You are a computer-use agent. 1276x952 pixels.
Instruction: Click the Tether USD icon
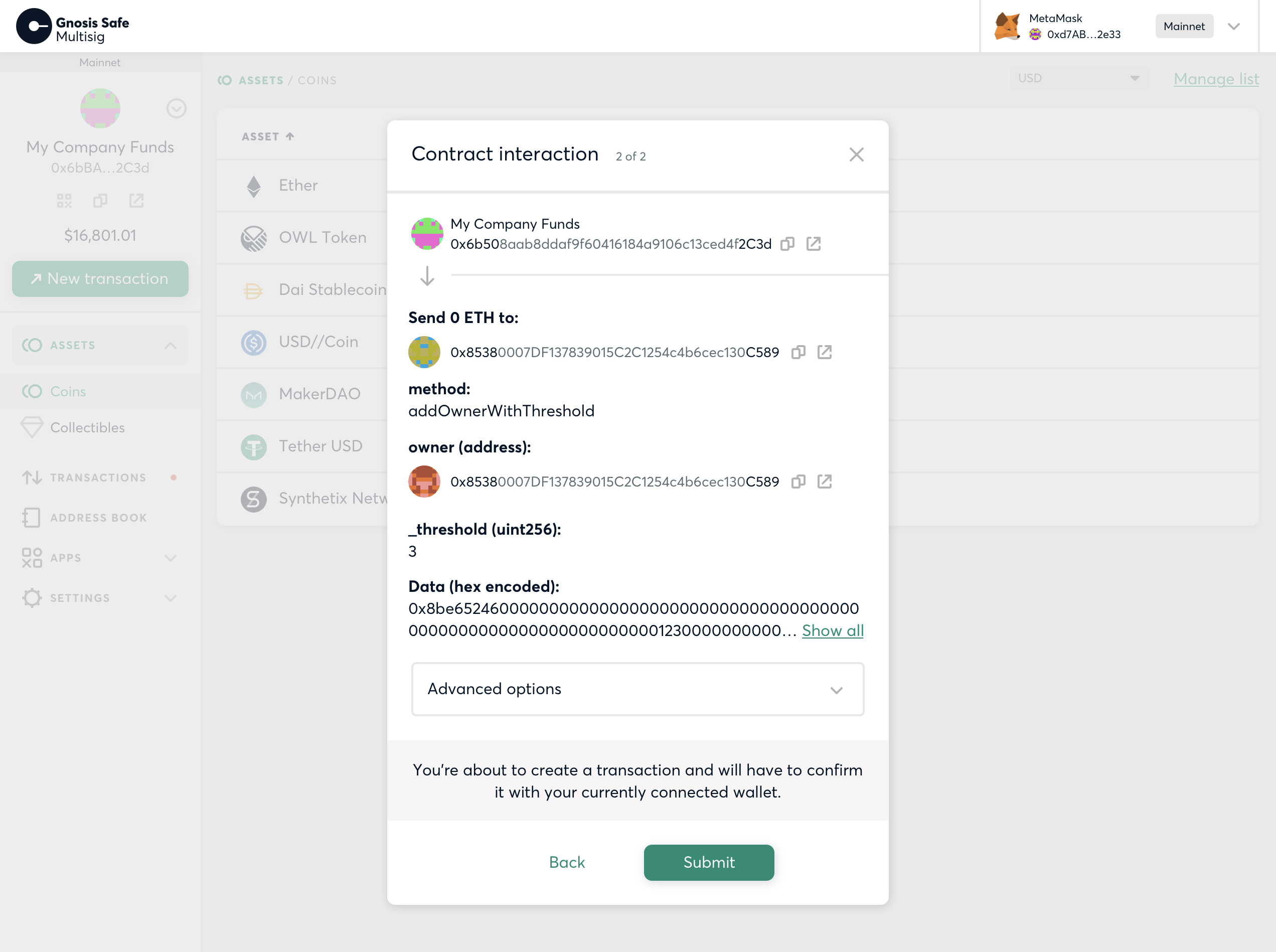(x=254, y=446)
